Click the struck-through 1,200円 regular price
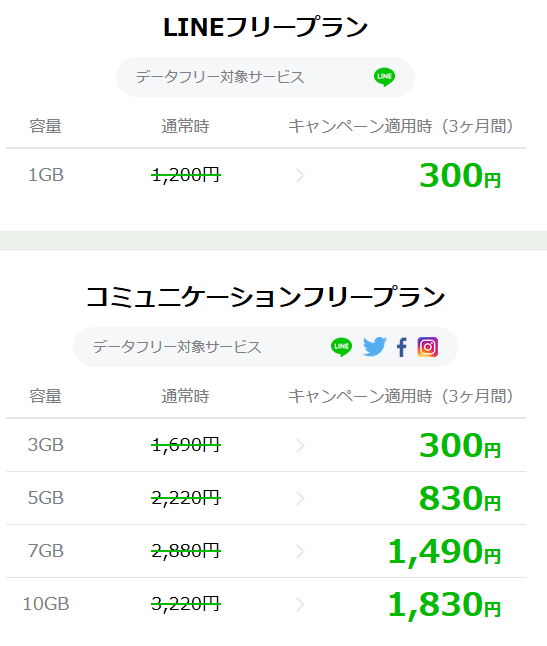547x646 pixels. tap(186, 176)
